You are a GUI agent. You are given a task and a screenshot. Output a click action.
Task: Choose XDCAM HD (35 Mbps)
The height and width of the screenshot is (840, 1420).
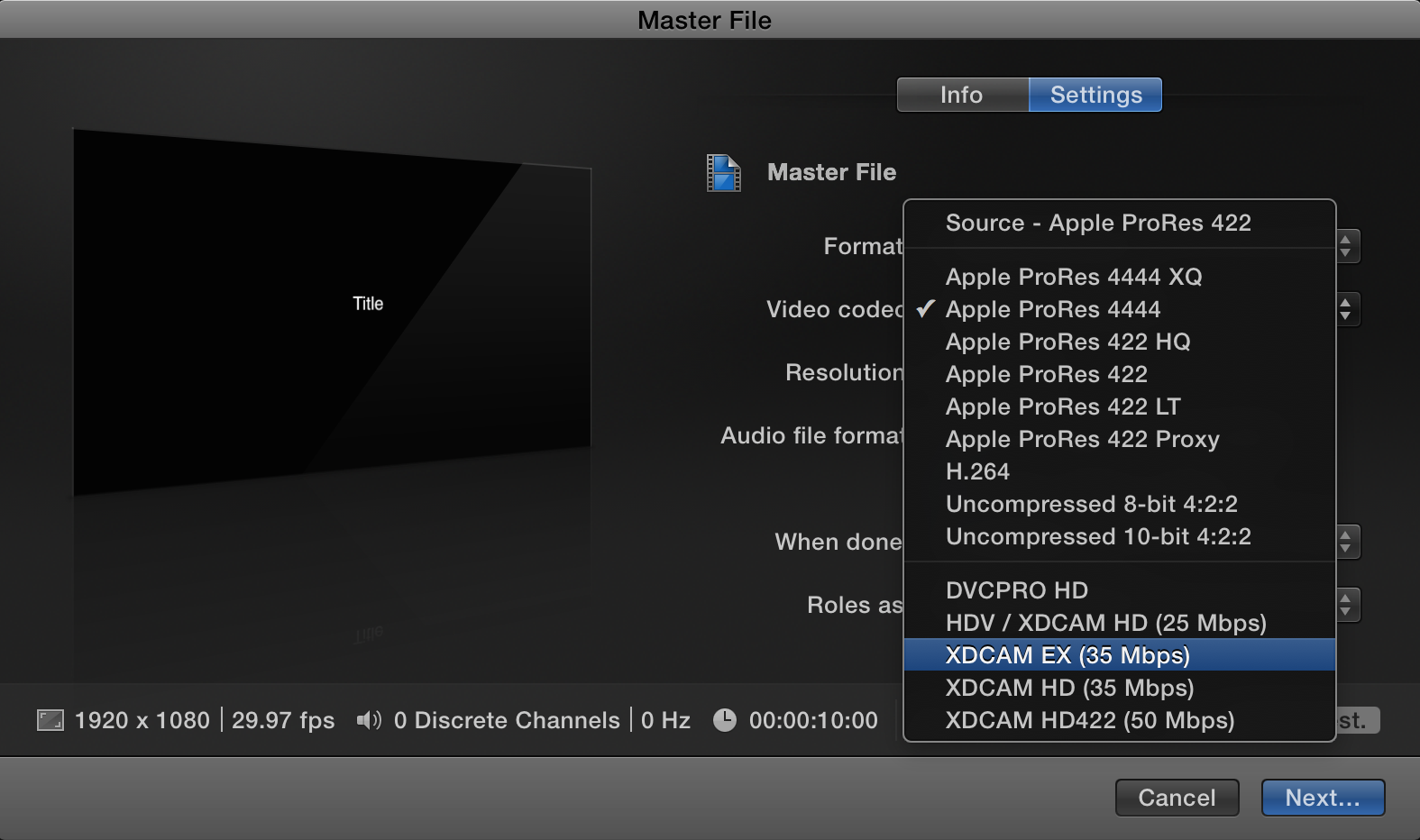click(x=1119, y=688)
